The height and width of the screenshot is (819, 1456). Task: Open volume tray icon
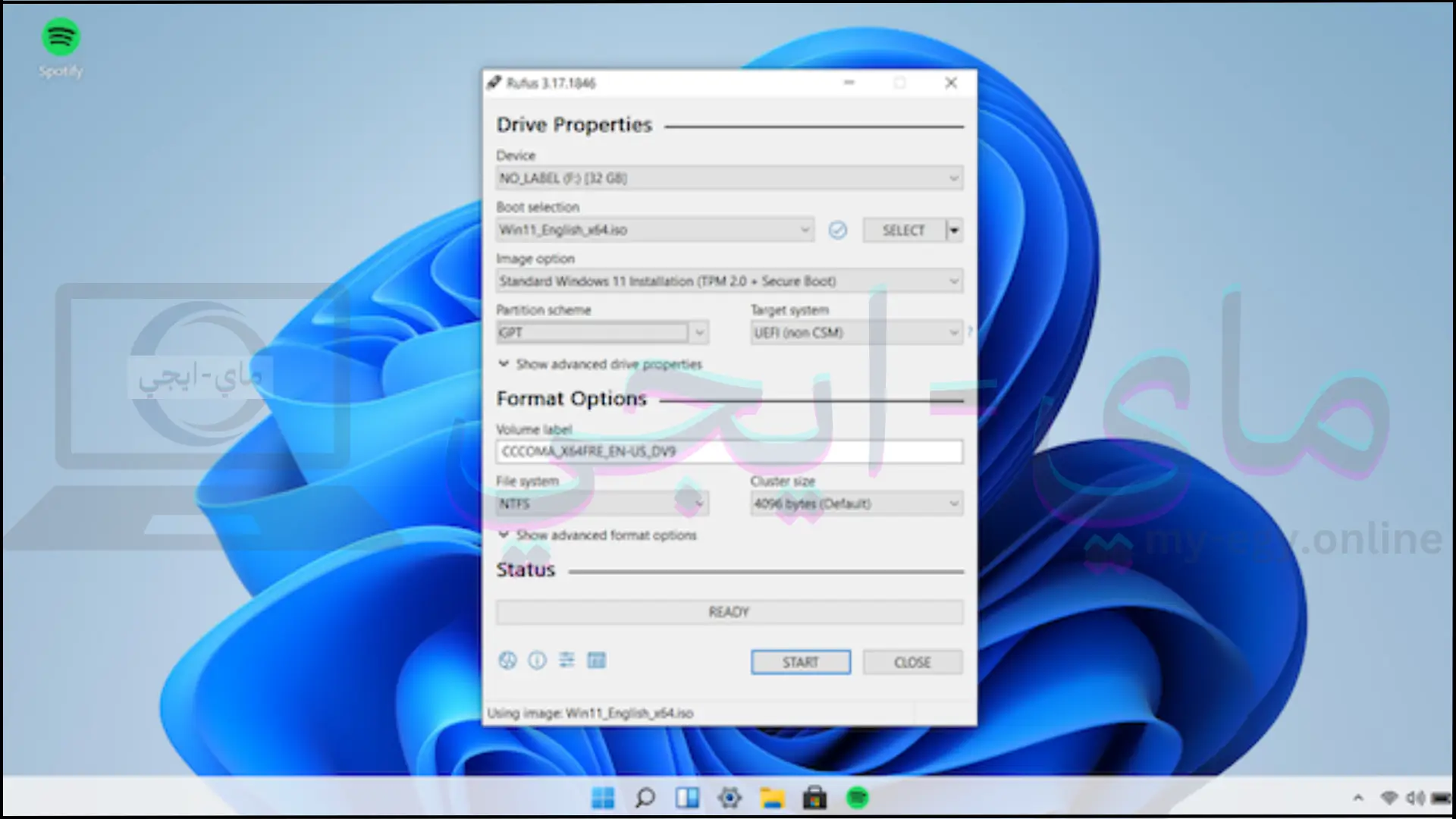click(x=1415, y=798)
